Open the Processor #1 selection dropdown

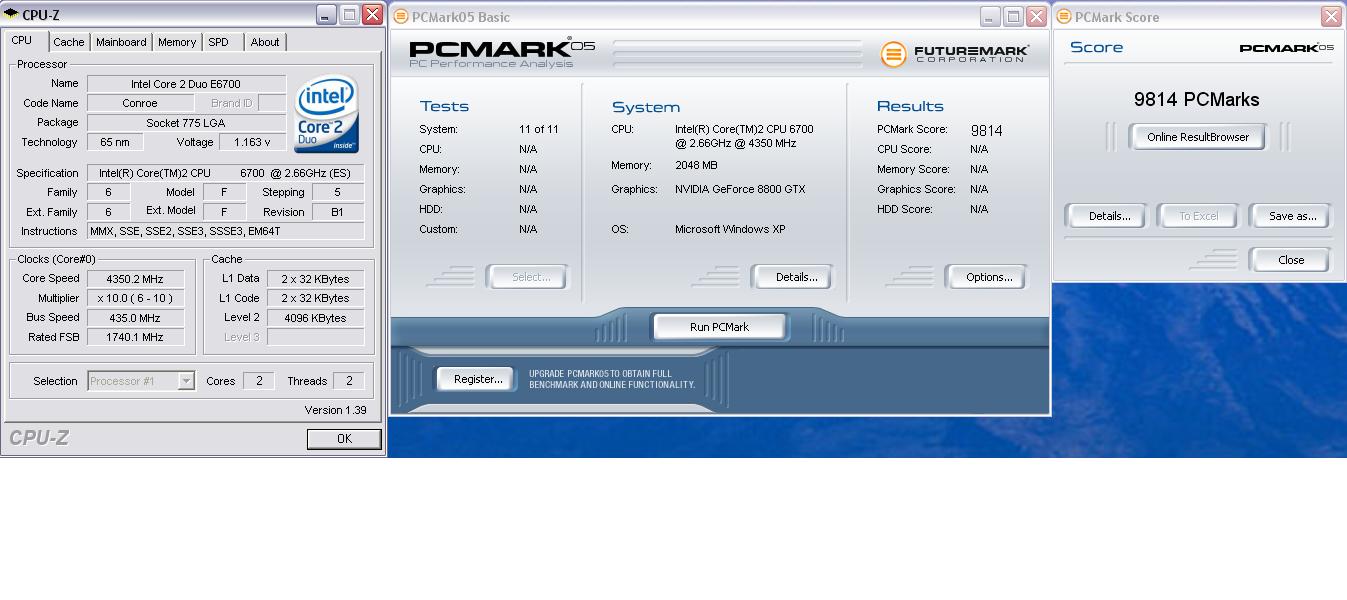(141, 381)
